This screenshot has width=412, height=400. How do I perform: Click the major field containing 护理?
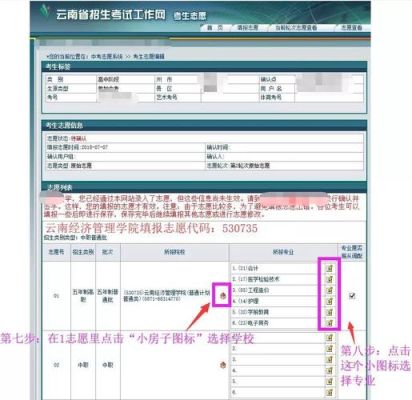coord(277,301)
